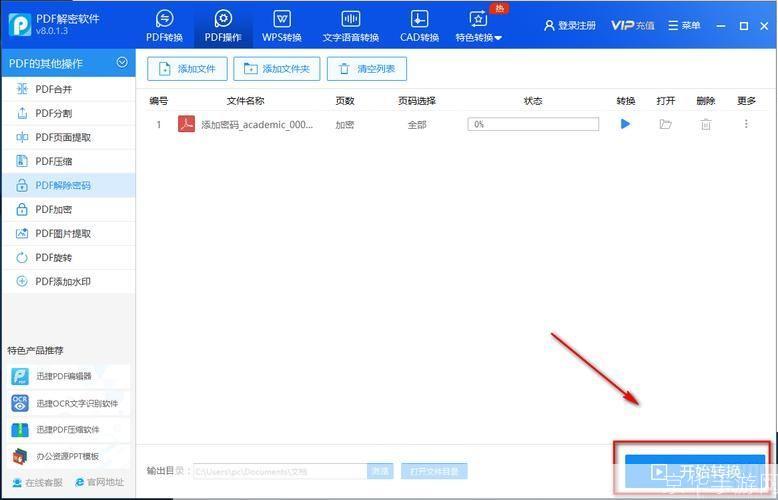The width and height of the screenshot is (778, 500).
Task: Click the 添加文件夹 button
Action: point(277,69)
